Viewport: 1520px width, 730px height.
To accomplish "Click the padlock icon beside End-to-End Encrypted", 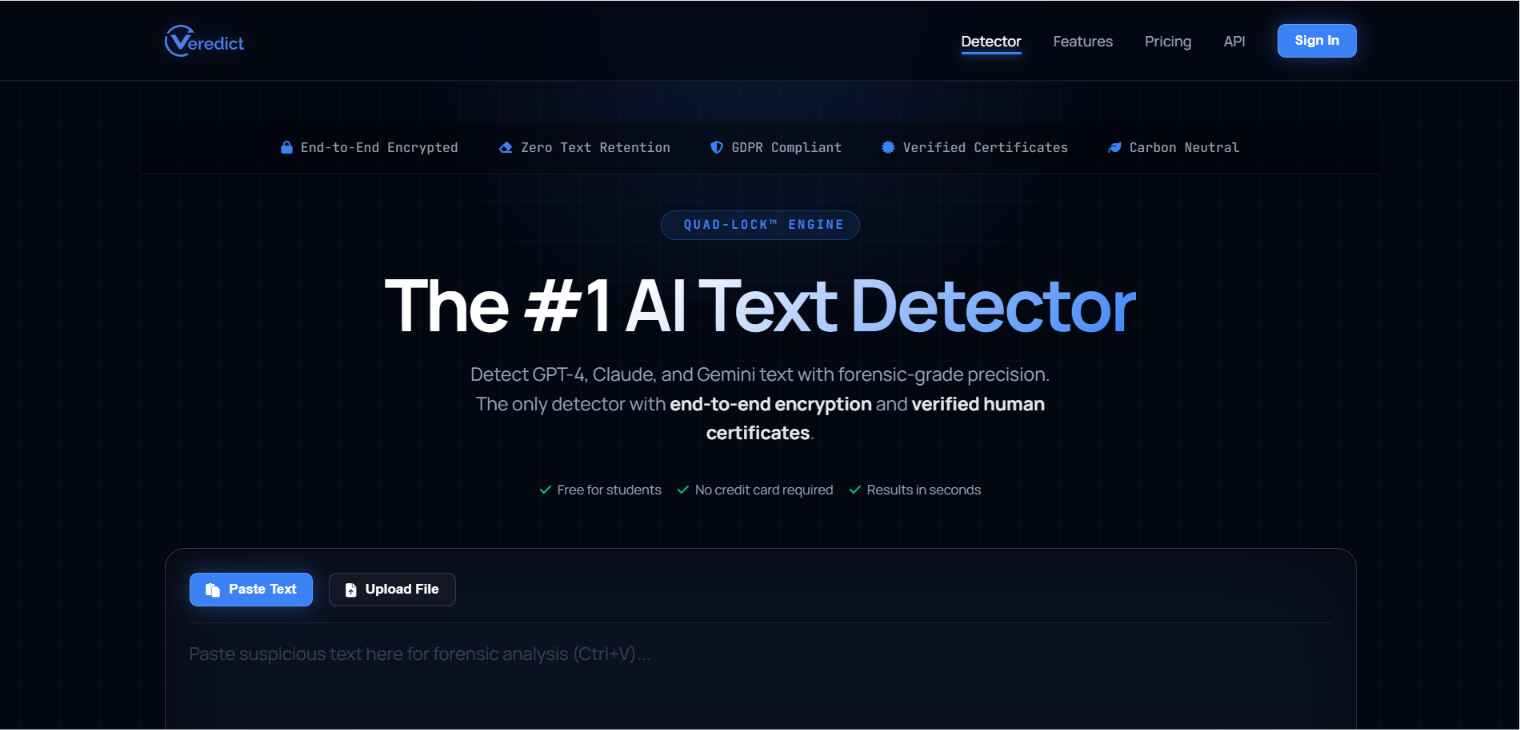I will click(287, 147).
